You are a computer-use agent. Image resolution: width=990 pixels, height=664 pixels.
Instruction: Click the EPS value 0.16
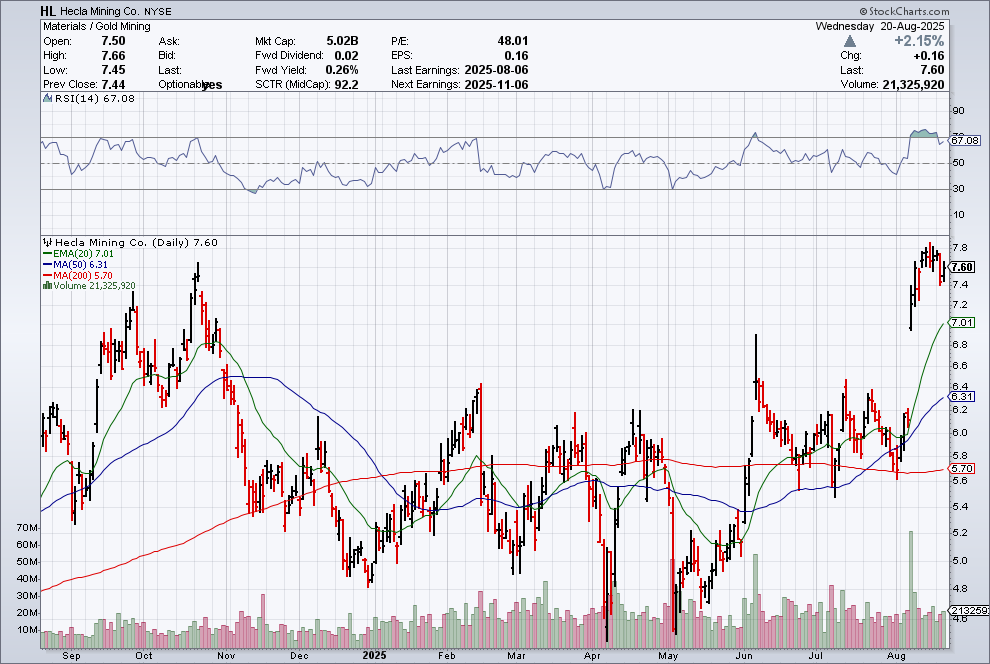[516, 56]
